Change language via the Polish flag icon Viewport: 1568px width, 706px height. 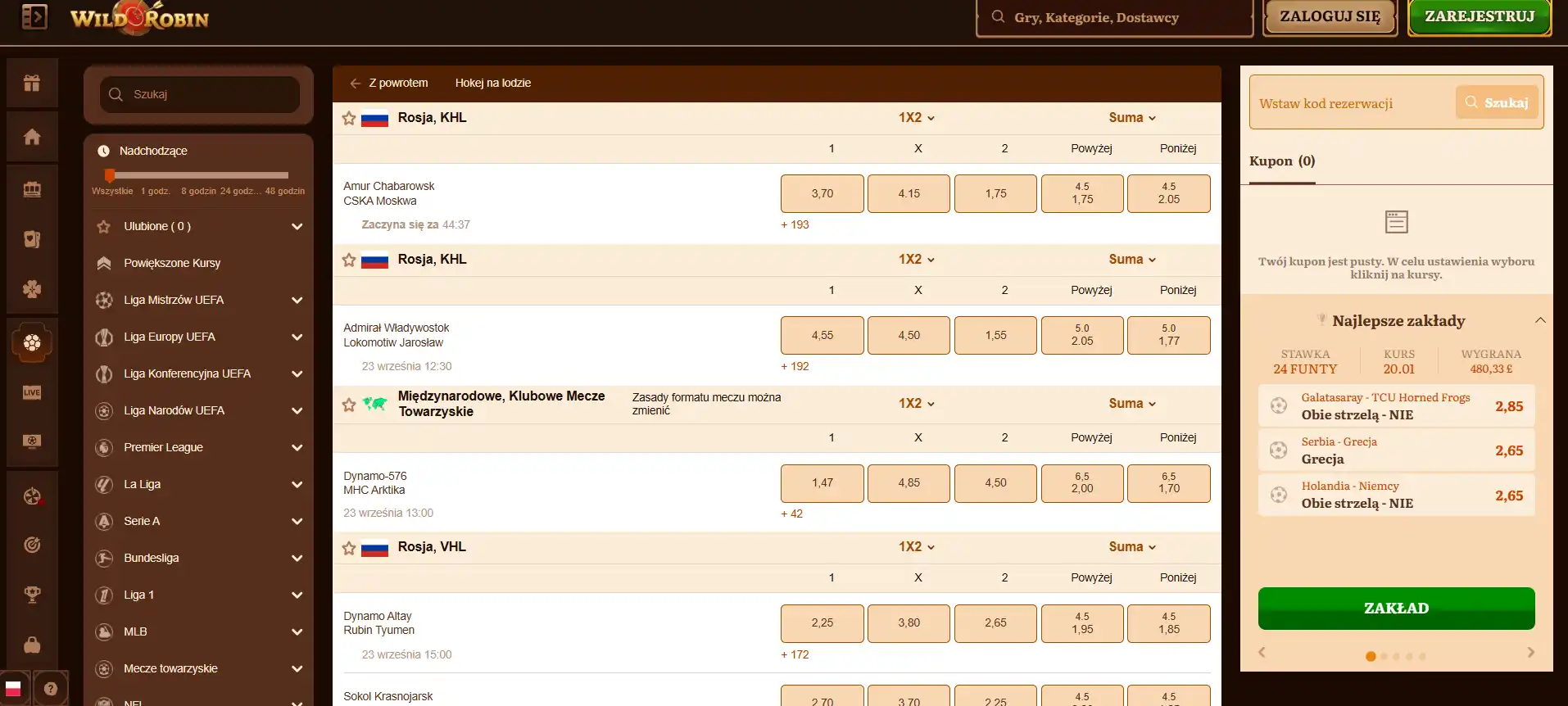pos(13,689)
